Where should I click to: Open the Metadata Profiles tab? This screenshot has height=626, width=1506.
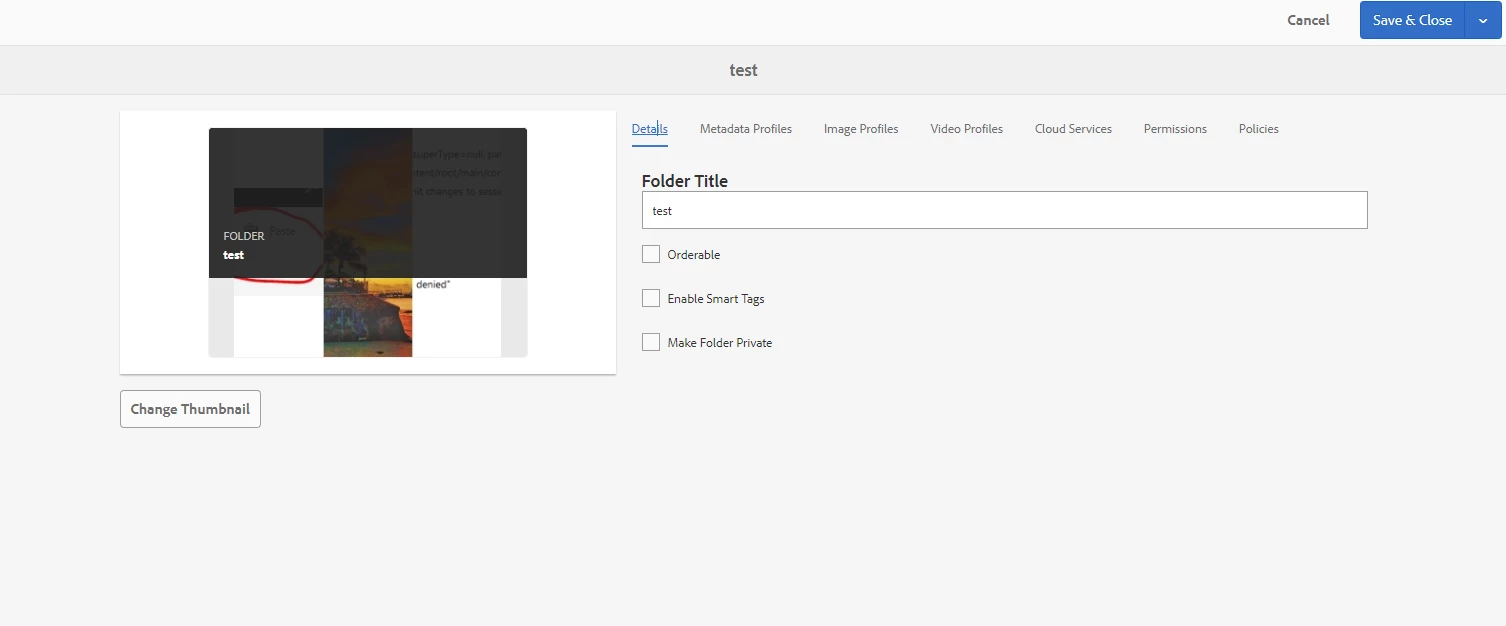point(746,129)
